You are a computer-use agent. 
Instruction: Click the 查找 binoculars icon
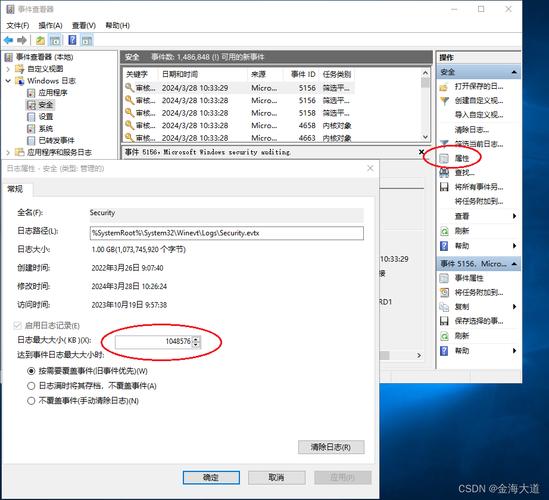[444, 173]
